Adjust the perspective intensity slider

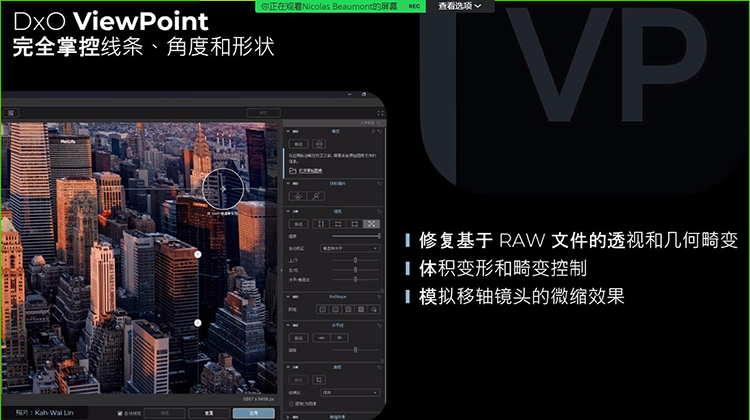pos(356,236)
